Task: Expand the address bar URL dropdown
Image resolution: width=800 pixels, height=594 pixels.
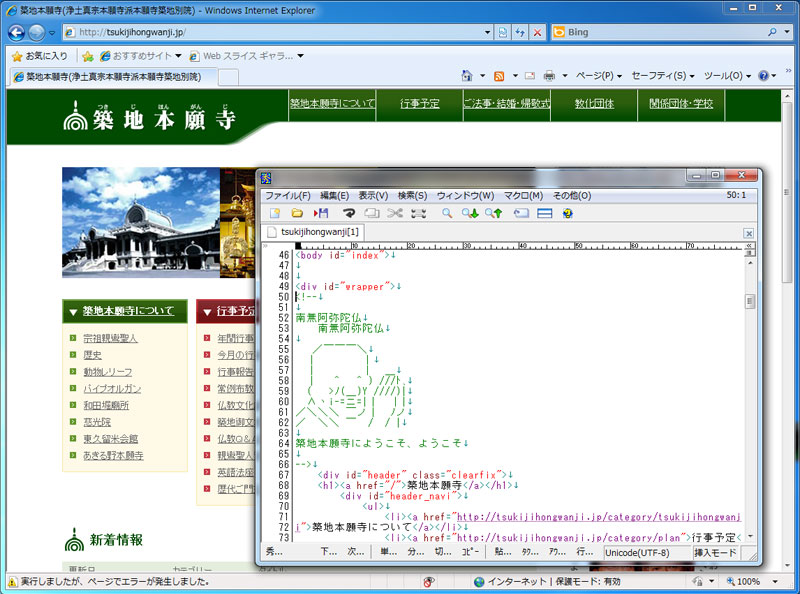Action: [487, 33]
